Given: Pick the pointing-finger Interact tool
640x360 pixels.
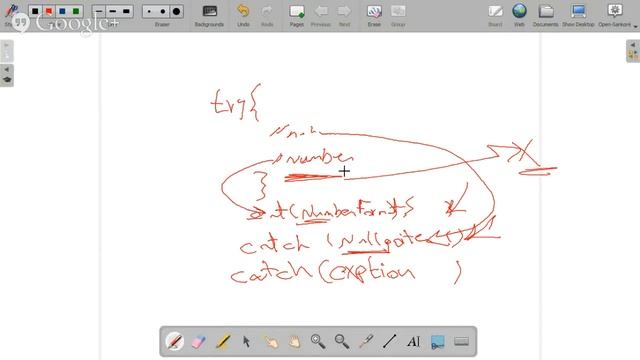Looking at the screenshot, I should coord(271,341).
